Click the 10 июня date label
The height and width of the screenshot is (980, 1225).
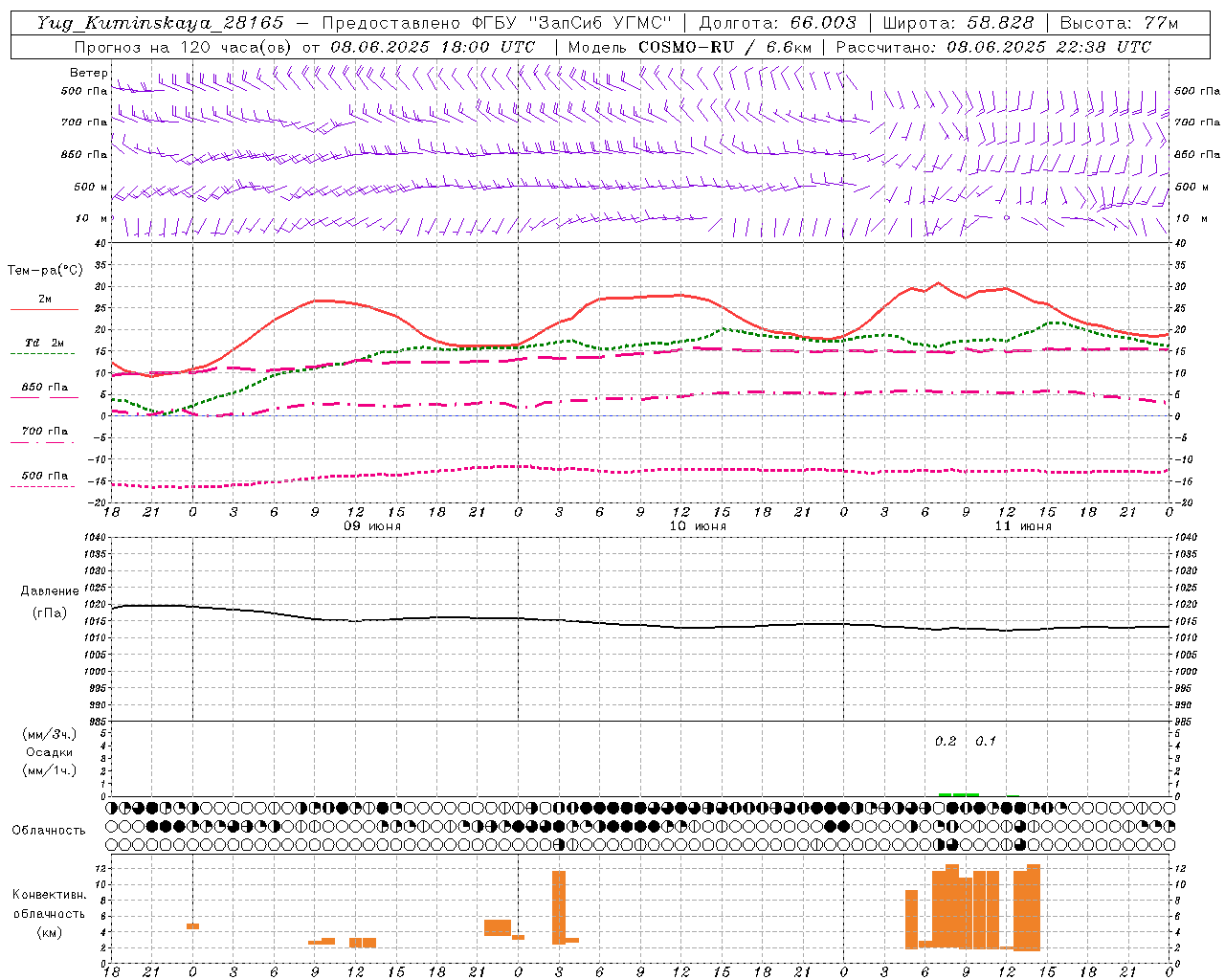697,526
